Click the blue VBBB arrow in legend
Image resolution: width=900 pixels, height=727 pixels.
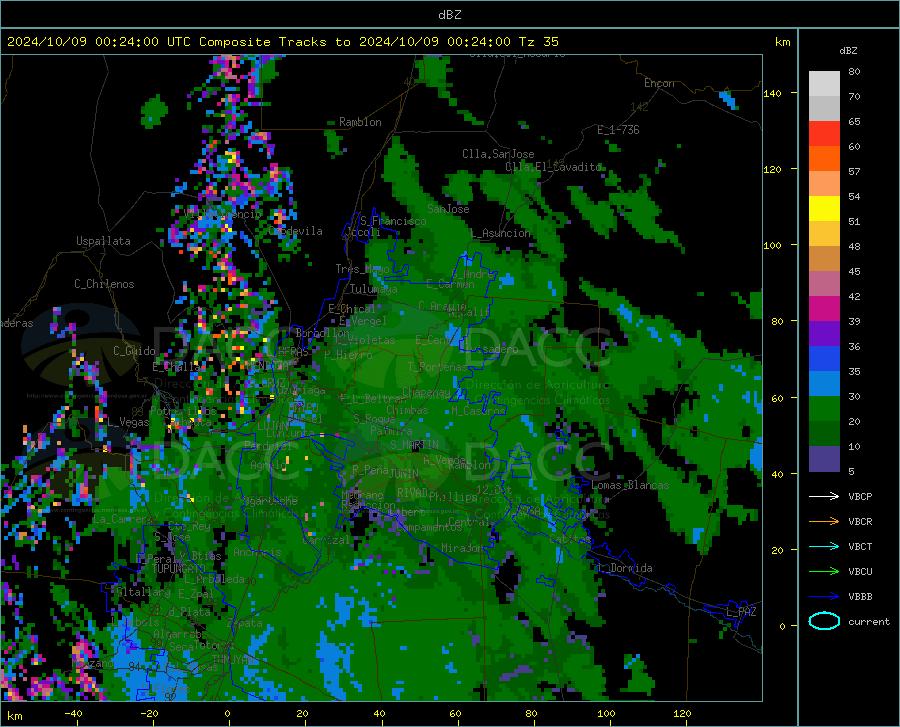pyautogui.click(x=824, y=596)
